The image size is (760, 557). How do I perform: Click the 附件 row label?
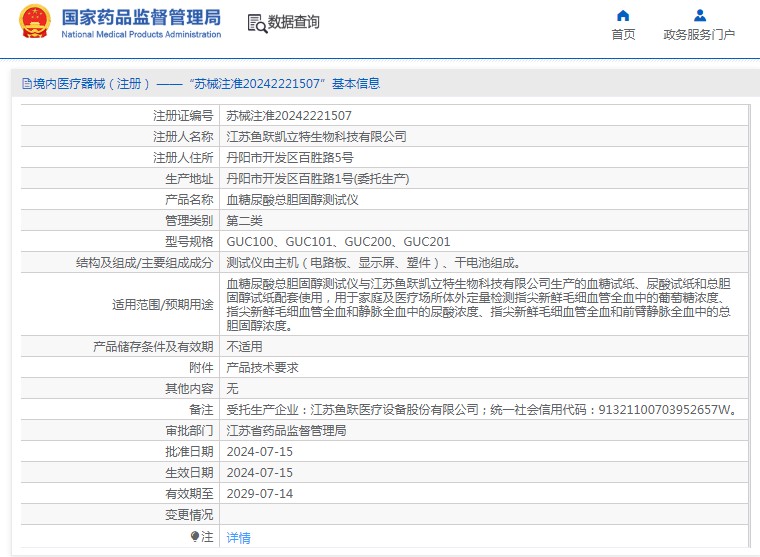(x=201, y=367)
